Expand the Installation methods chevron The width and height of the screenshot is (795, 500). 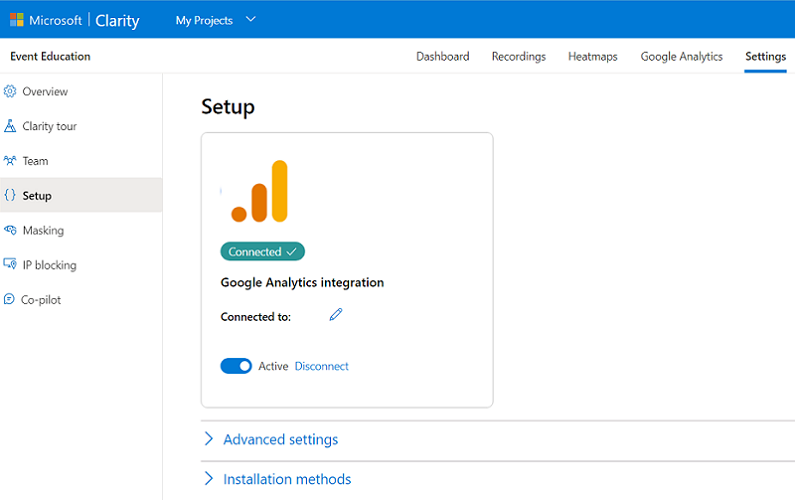click(208, 478)
